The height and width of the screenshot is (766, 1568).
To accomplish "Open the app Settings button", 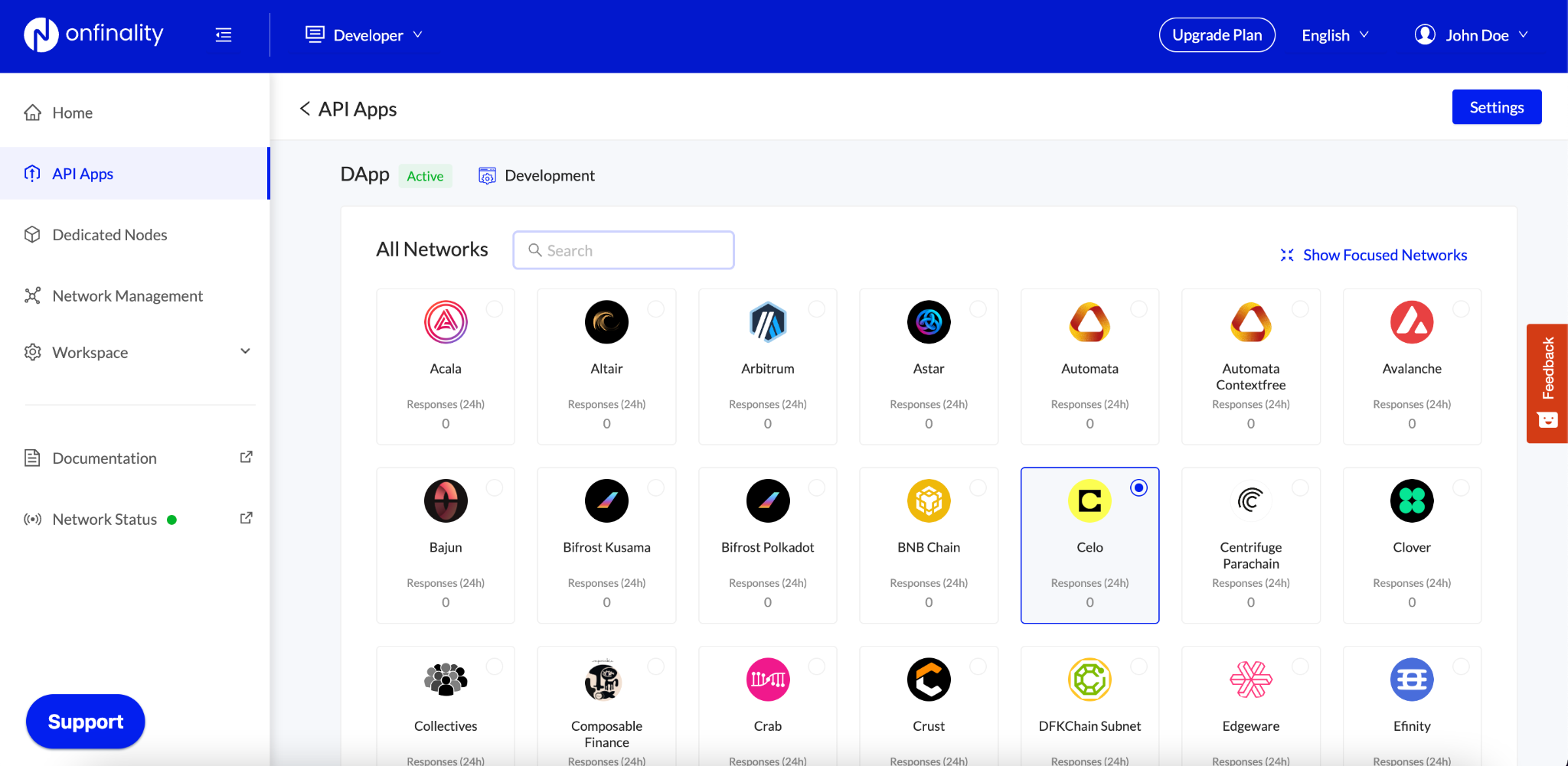I will (1497, 107).
